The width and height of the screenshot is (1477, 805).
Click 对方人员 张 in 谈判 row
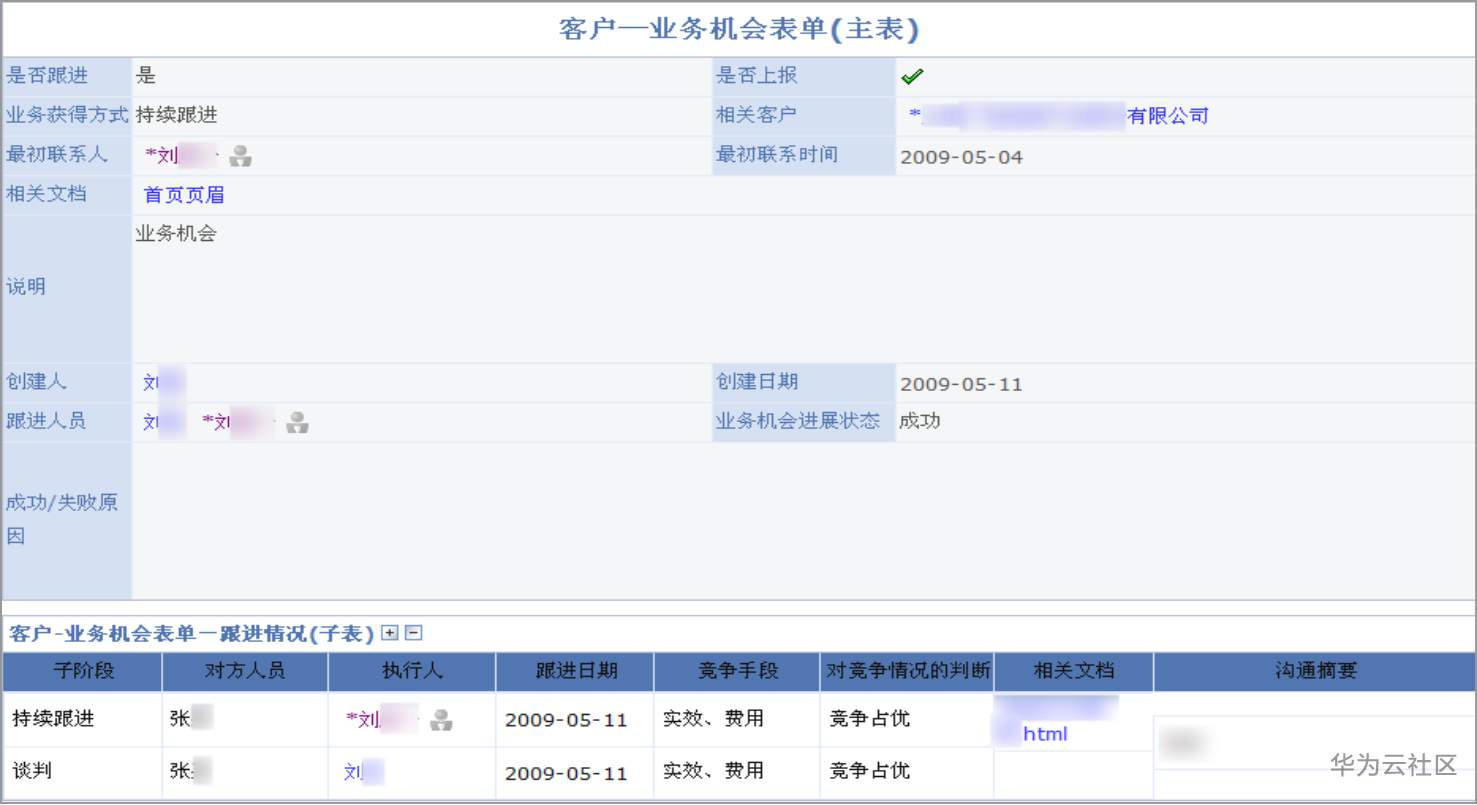pyautogui.click(x=191, y=771)
